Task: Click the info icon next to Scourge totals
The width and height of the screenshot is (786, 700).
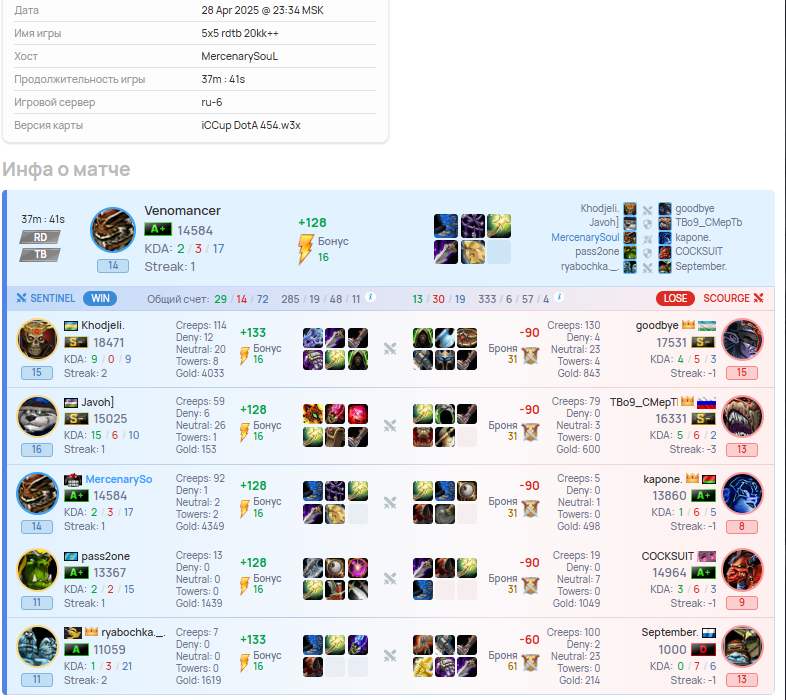Action: tap(559, 297)
